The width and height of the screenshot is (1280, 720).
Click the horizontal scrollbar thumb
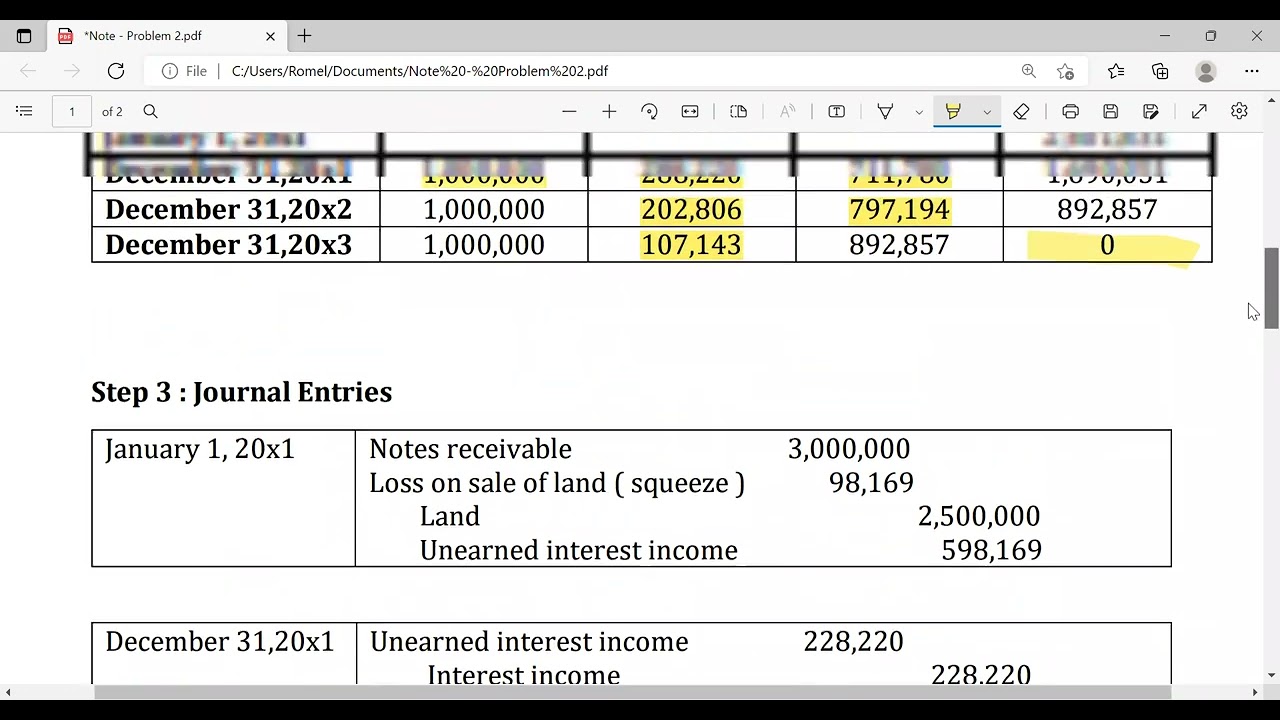click(x=632, y=691)
